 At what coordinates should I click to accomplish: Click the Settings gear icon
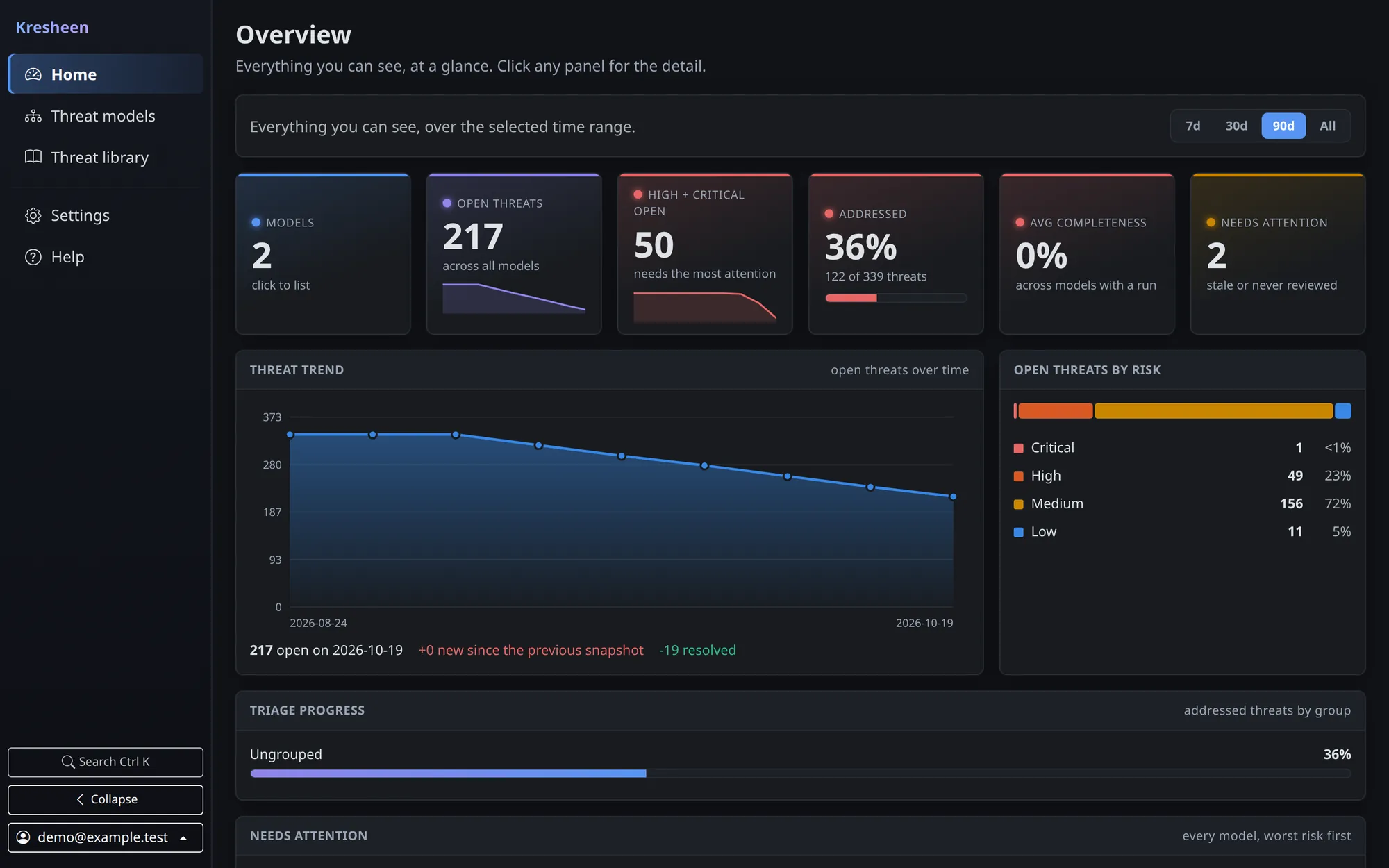point(33,215)
